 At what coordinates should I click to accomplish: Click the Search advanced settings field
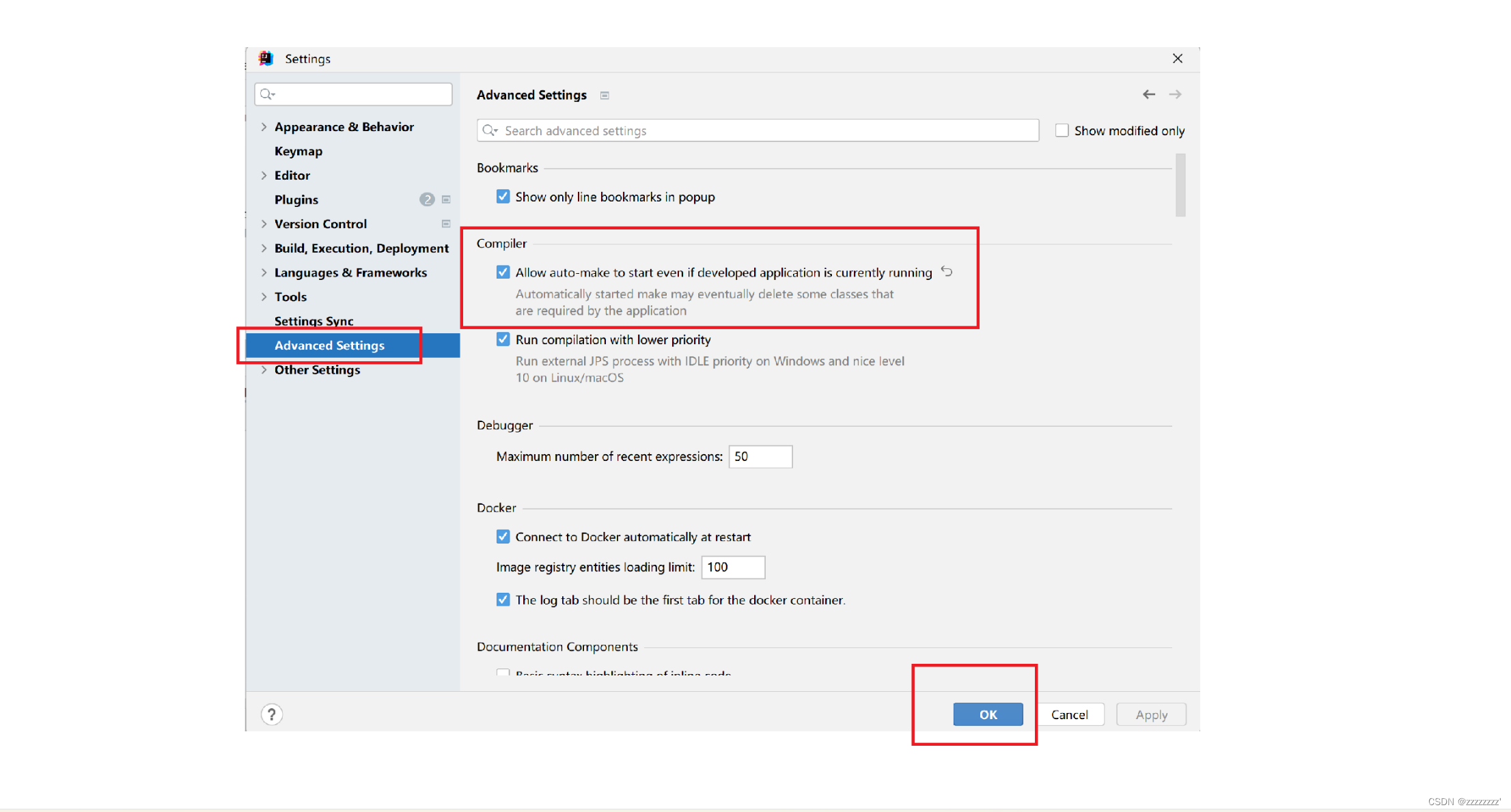[758, 130]
